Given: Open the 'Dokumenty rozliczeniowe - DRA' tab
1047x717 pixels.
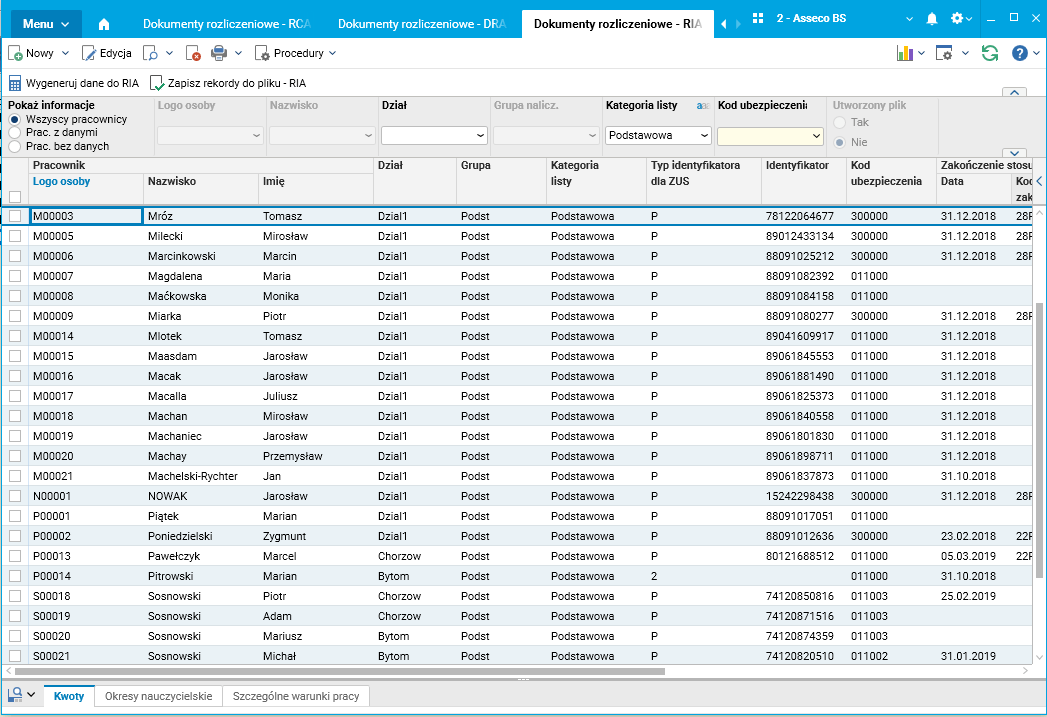Looking at the screenshot, I should [420, 23].
